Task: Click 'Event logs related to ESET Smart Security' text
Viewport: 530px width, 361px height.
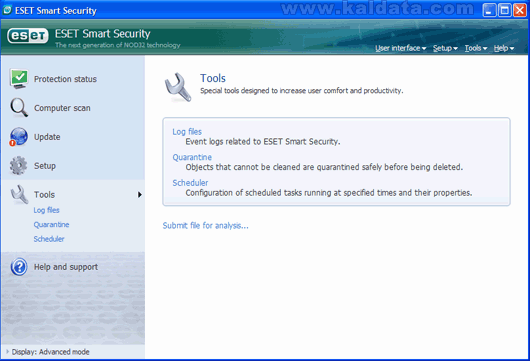Action: click(263, 142)
